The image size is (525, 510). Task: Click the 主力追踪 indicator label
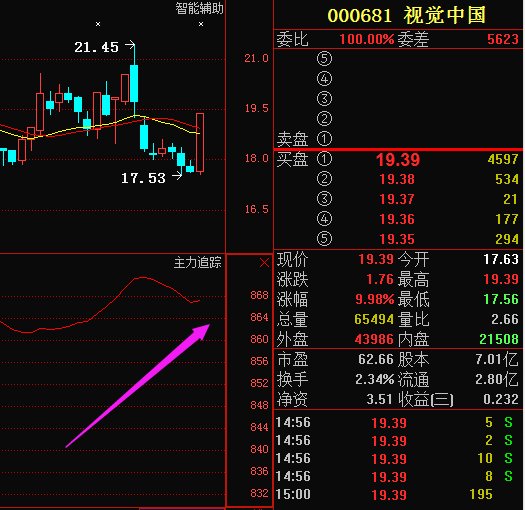(x=198, y=263)
